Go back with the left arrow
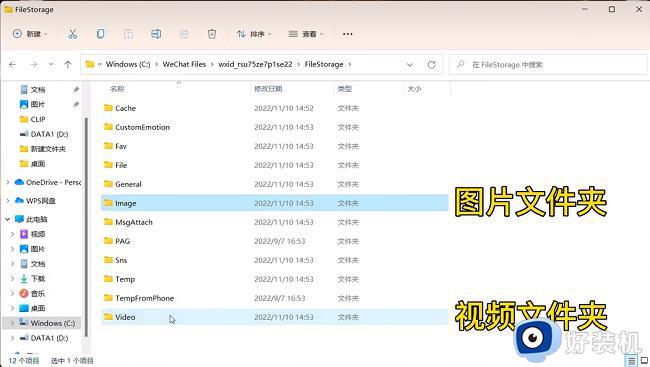The height and width of the screenshot is (367, 650). [12, 64]
